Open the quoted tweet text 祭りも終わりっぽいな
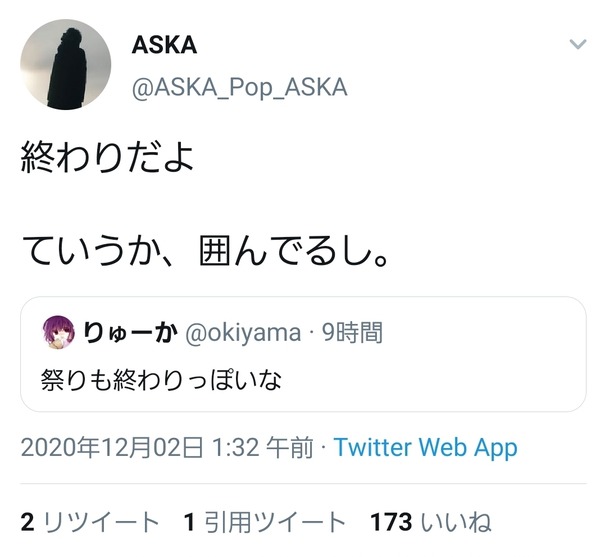This screenshot has width=600, height=557. click(x=161, y=380)
